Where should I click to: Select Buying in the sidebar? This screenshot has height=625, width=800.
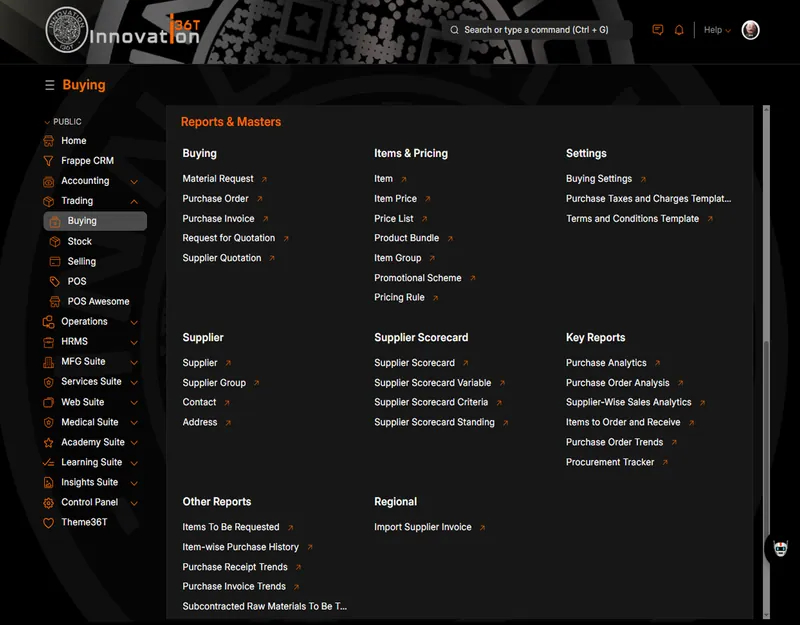[95, 221]
